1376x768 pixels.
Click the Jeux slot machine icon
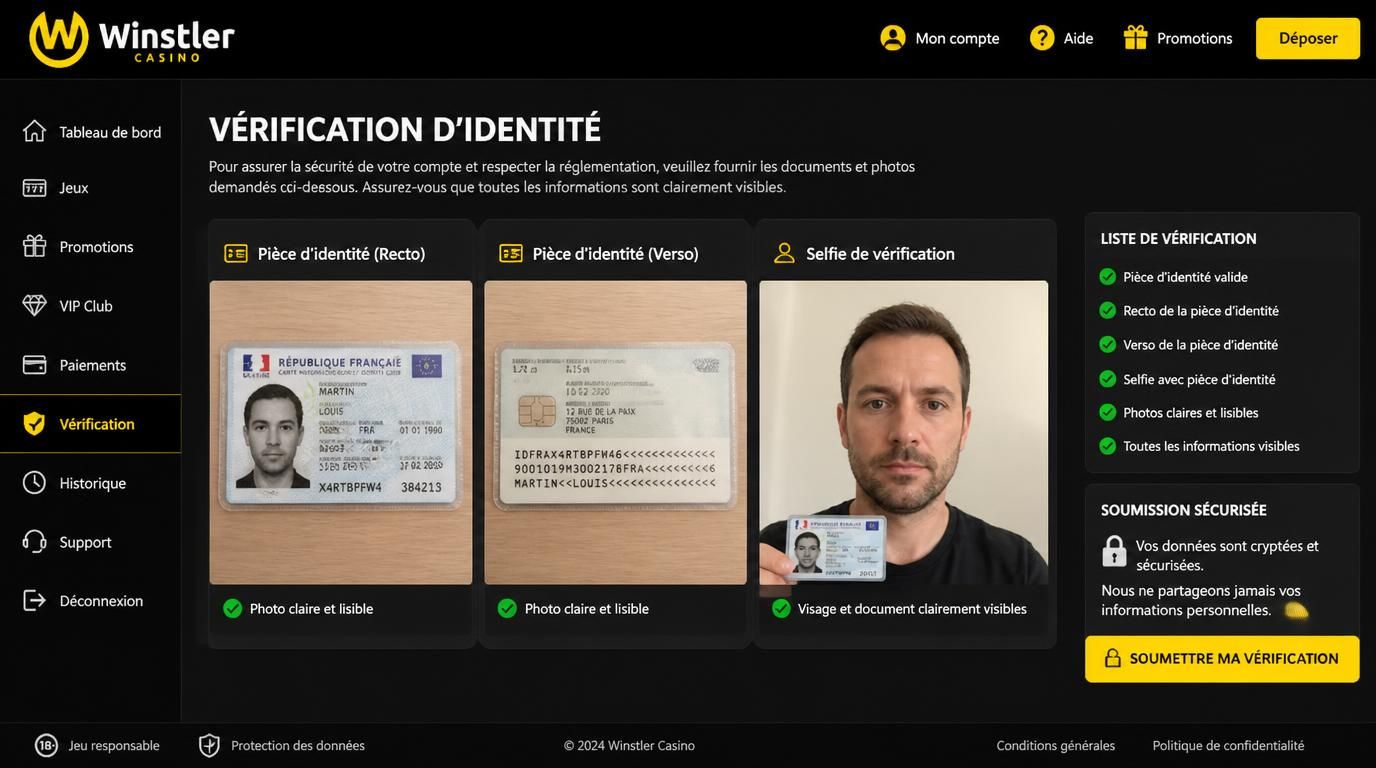[35, 188]
